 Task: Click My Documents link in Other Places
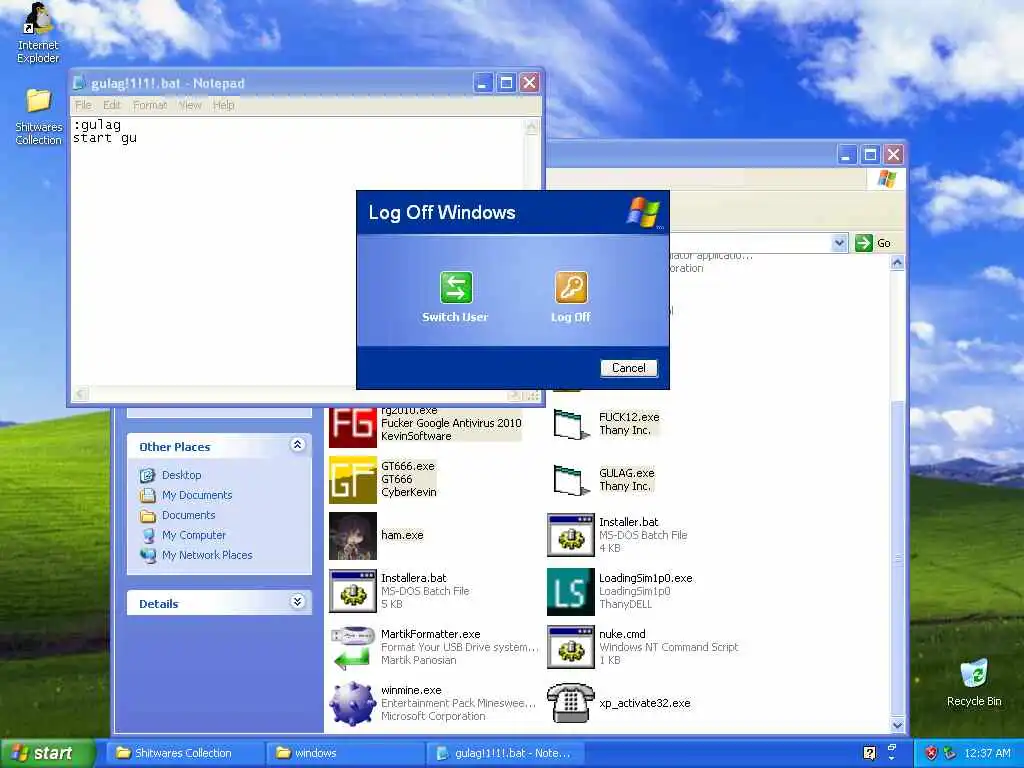197,495
